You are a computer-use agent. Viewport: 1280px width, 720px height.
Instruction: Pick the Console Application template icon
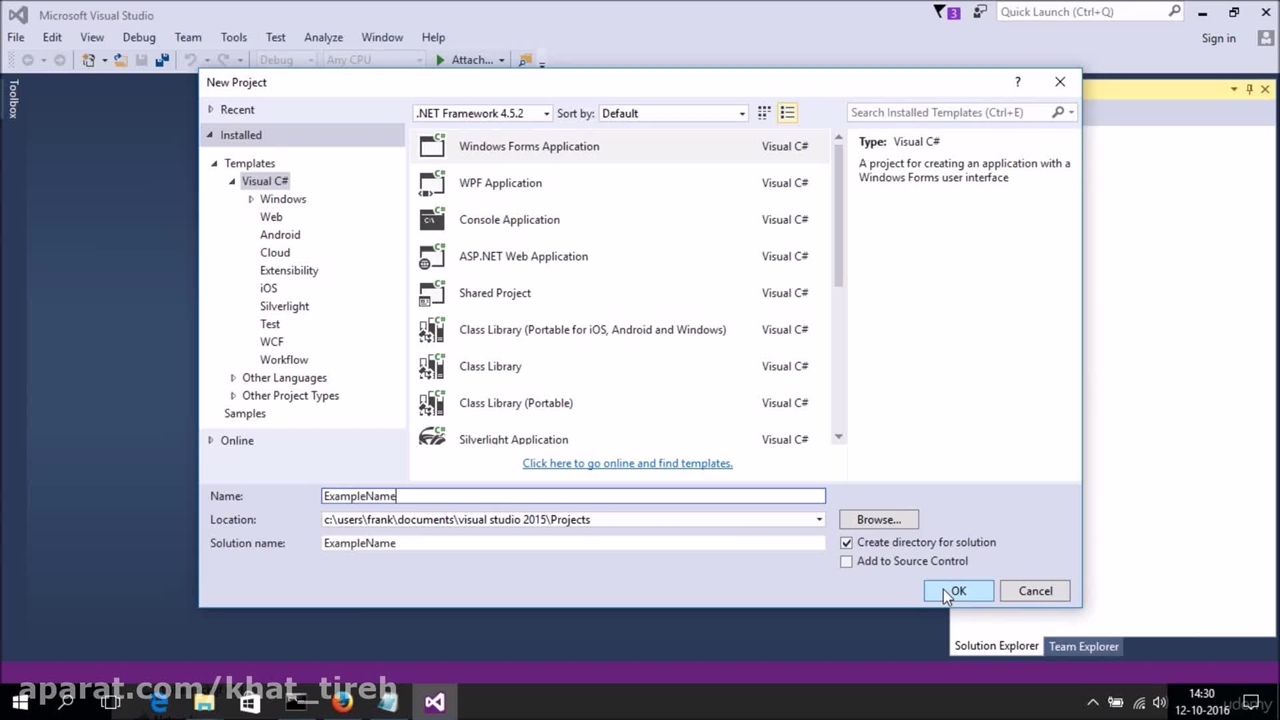(432, 220)
